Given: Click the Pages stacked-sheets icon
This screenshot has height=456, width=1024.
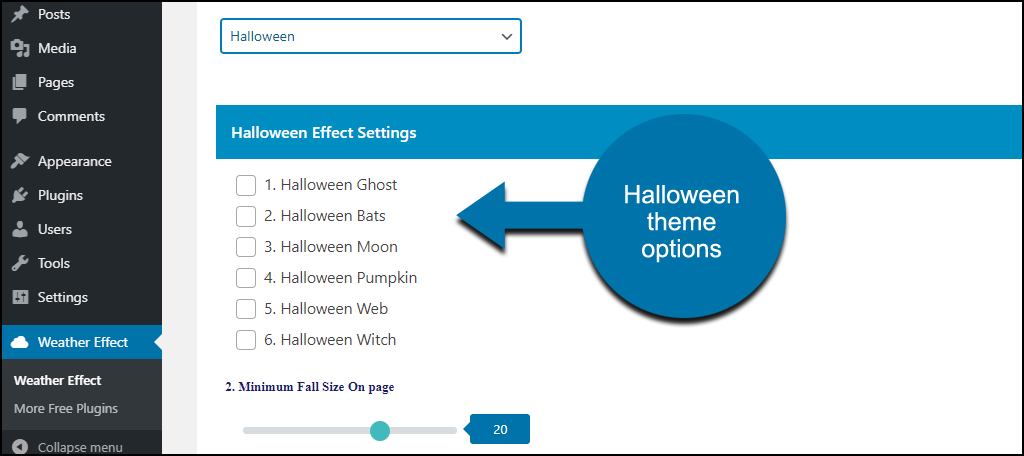Looking at the screenshot, I should click(x=21, y=82).
